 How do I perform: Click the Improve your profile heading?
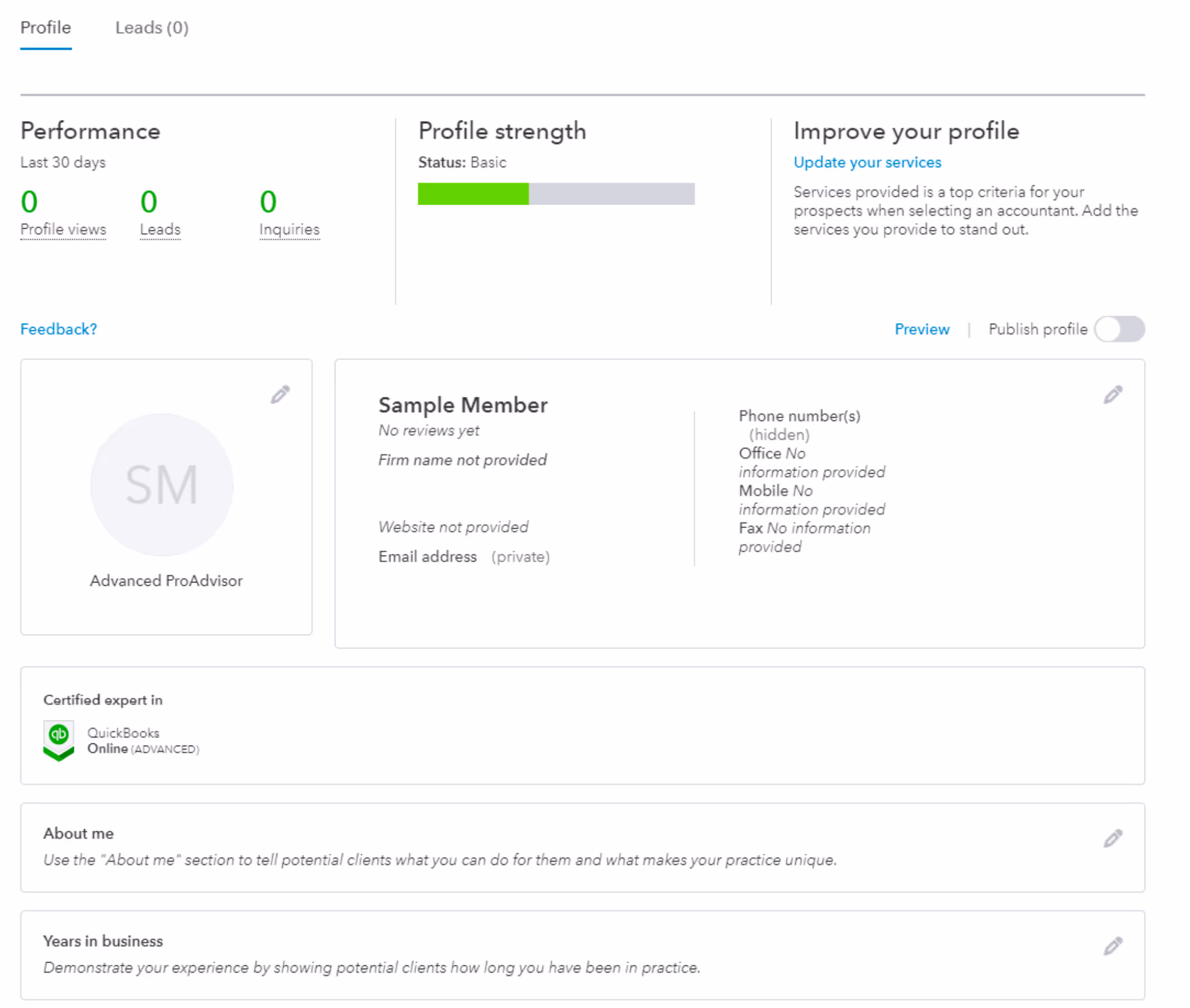(906, 131)
